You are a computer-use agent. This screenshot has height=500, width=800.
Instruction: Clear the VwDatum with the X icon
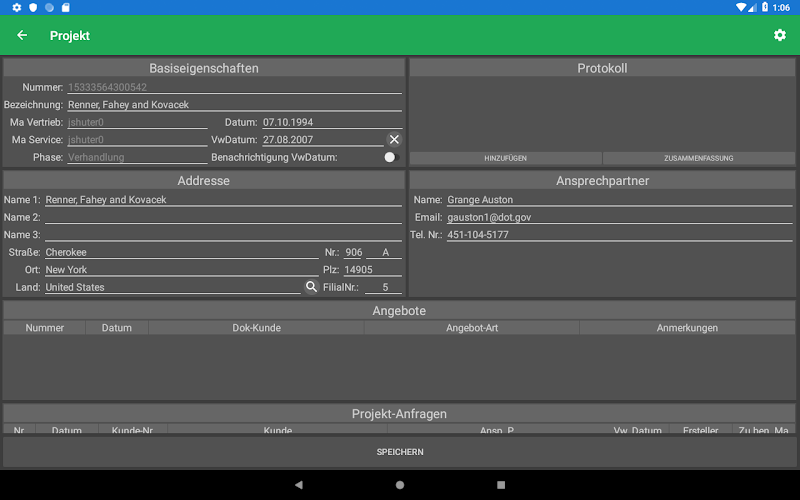(394, 139)
